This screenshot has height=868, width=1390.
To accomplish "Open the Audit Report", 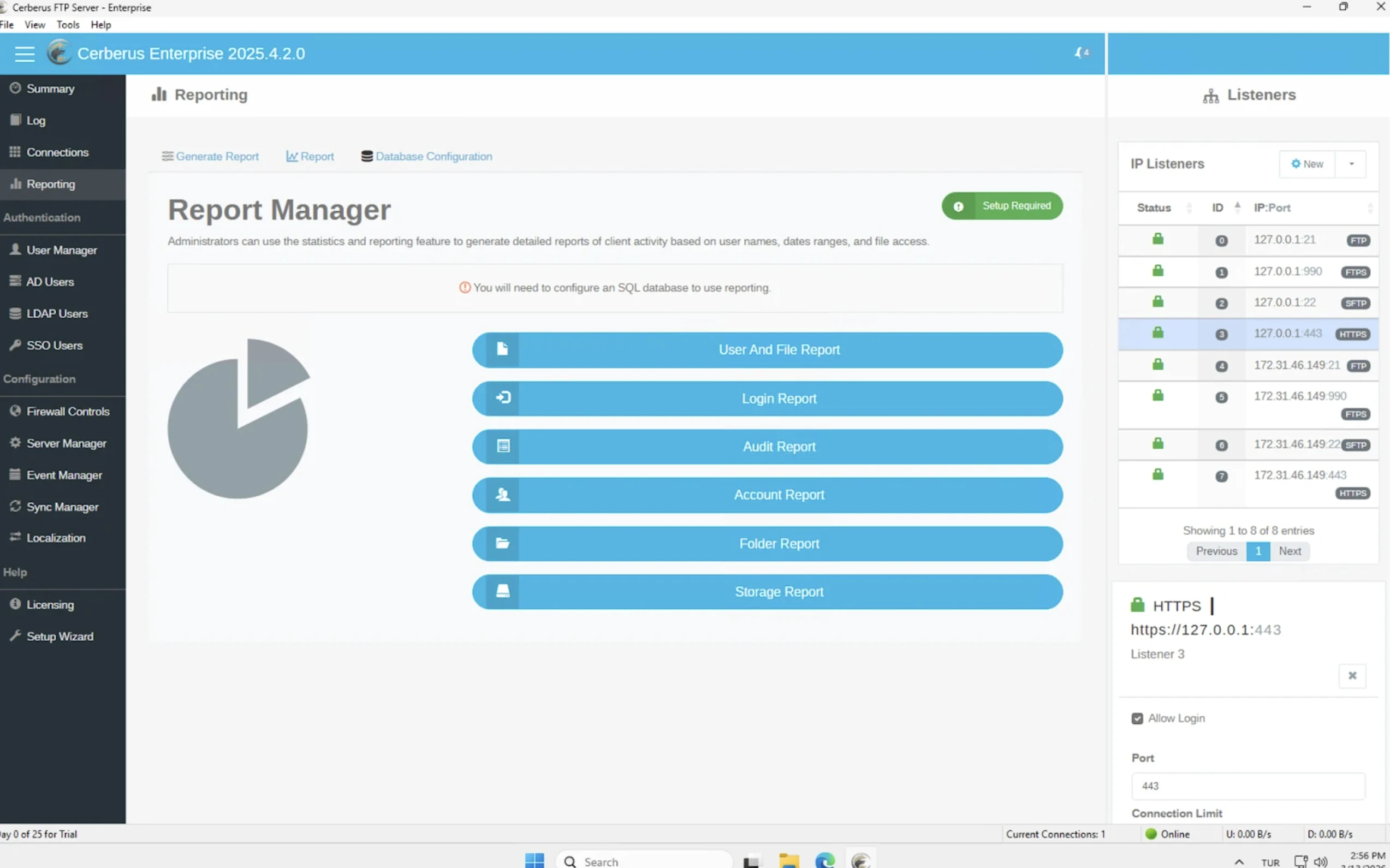I will 767,447.
